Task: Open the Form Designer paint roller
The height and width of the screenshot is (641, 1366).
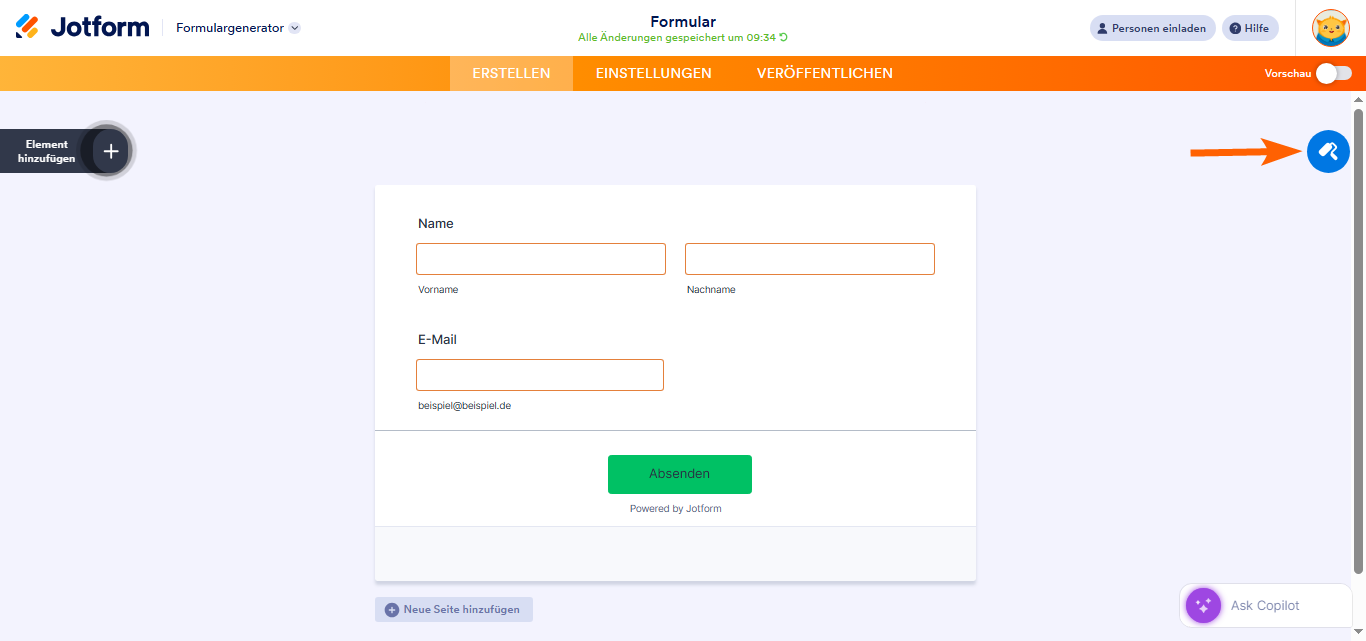Action: pos(1328,152)
